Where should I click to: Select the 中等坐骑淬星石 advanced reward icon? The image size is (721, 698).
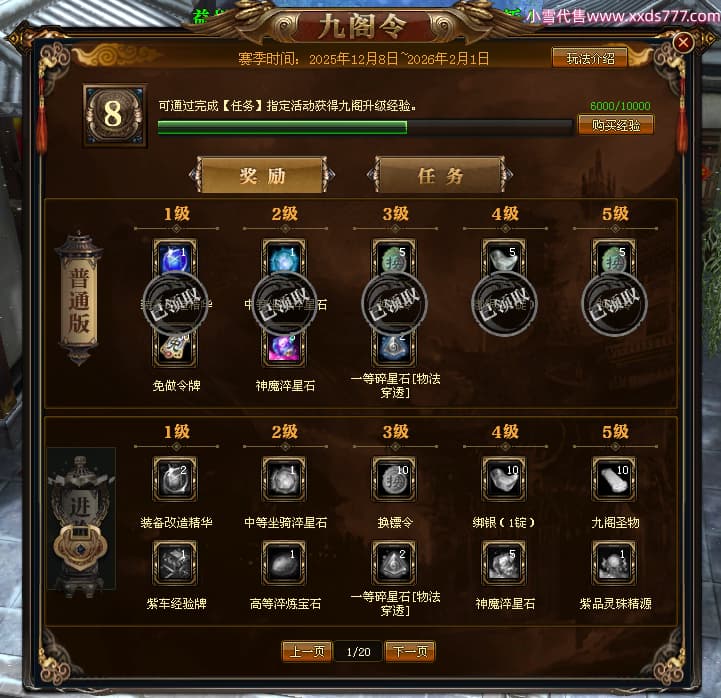click(284, 480)
